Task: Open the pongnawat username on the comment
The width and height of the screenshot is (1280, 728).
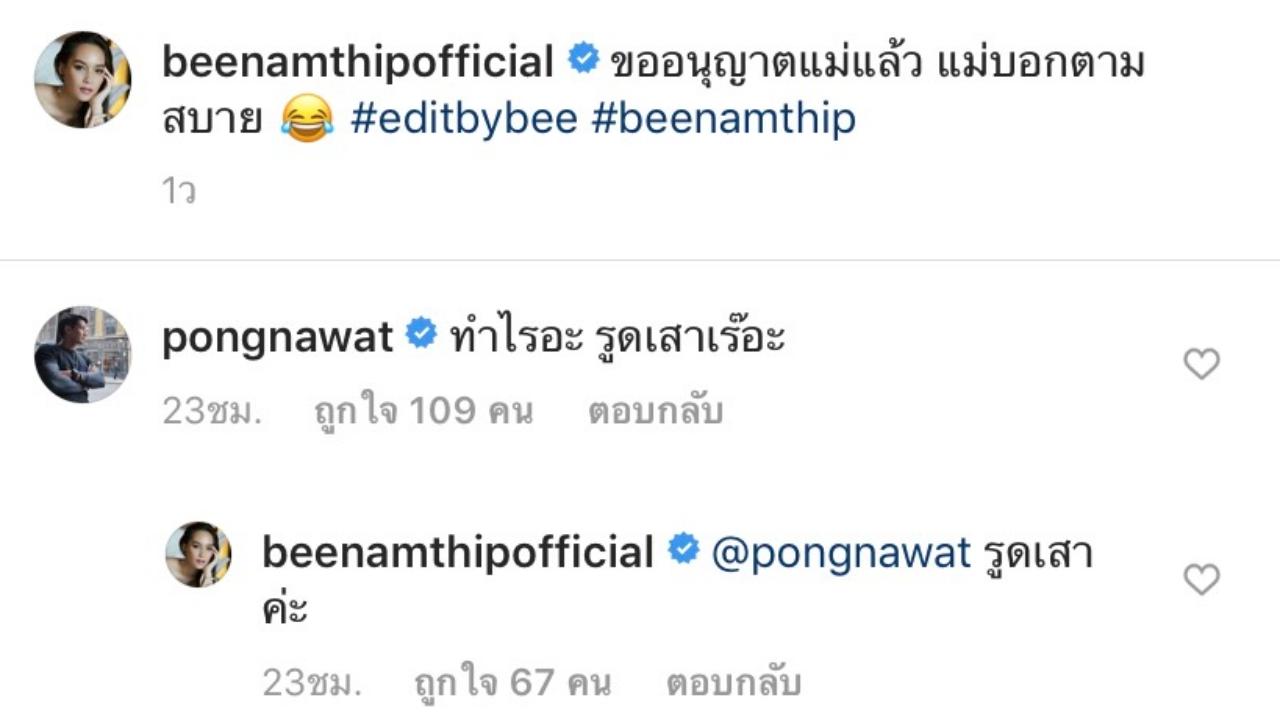Action: pos(277,338)
